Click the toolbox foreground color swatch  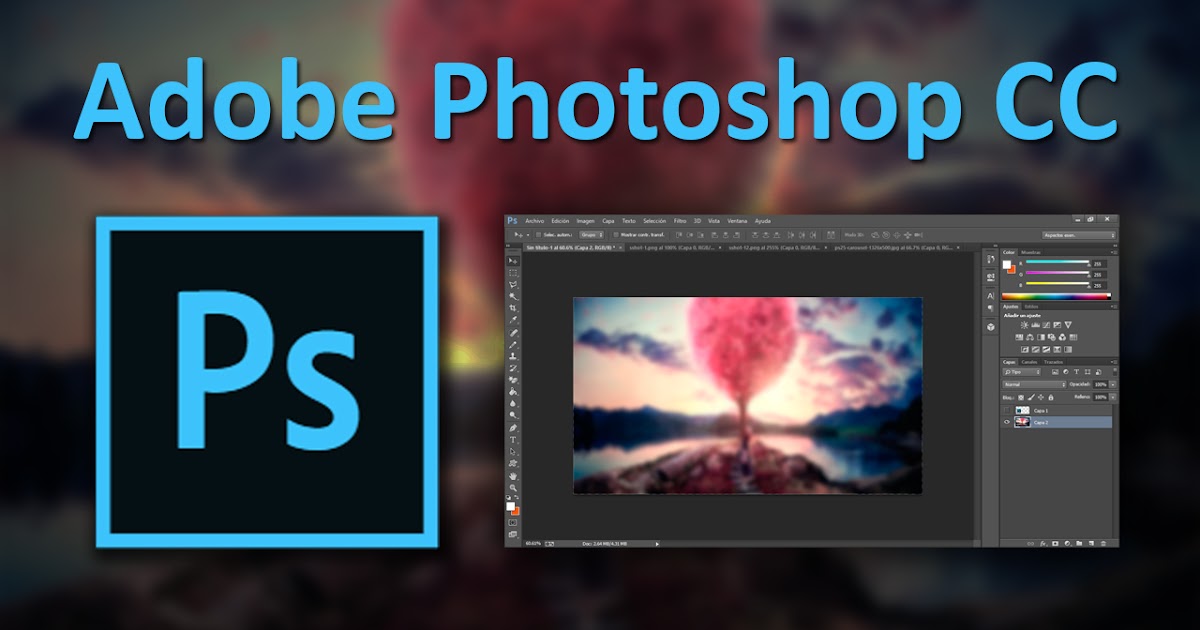click(x=510, y=506)
